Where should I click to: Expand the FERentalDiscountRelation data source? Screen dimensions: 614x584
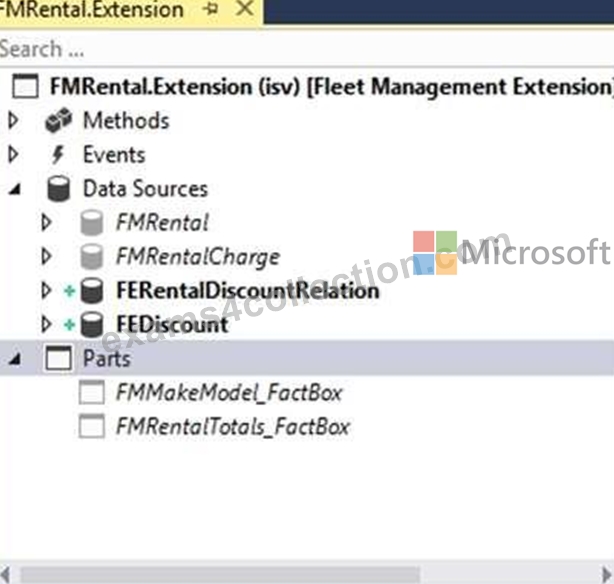46,291
